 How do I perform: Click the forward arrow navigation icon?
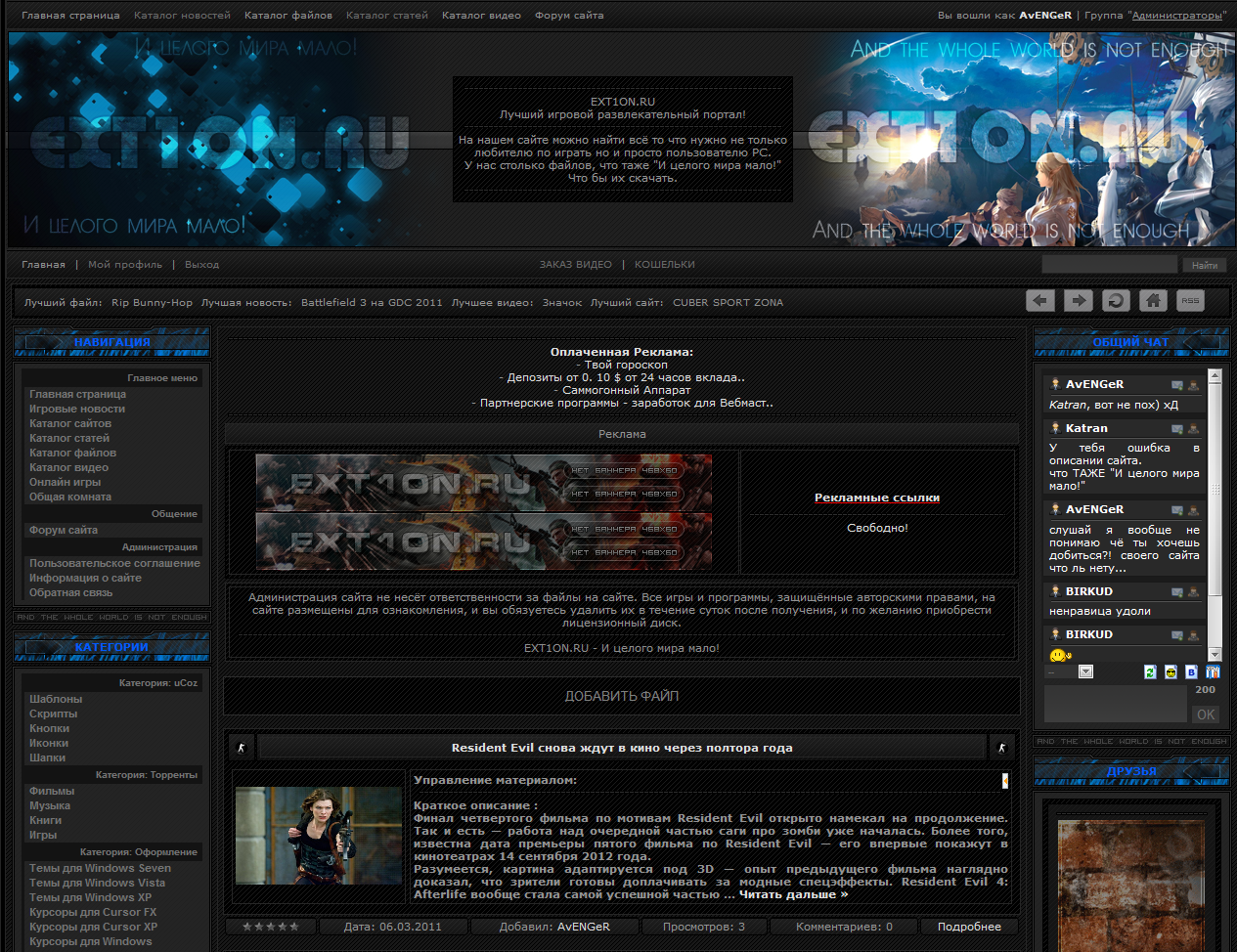[1078, 301]
